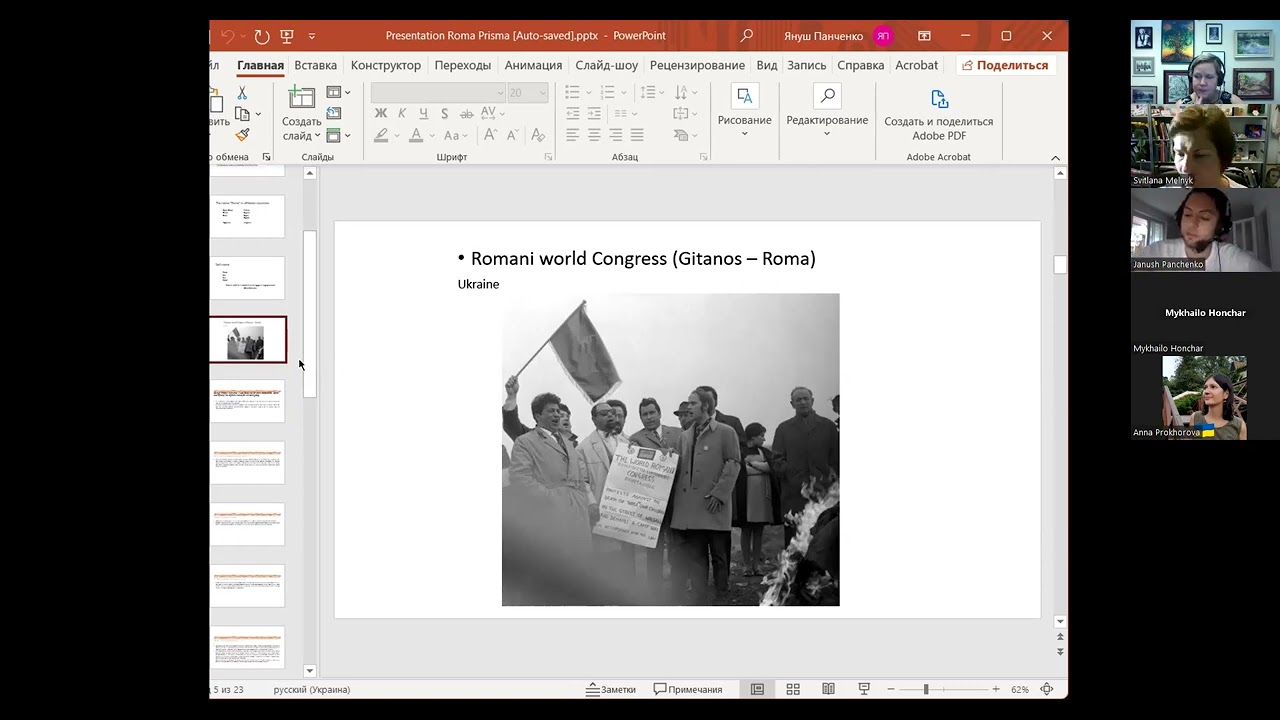Open Font dialog launcher in Шрифт group
This screenshot has height=720, width=1280.
(x=548, y=157)
